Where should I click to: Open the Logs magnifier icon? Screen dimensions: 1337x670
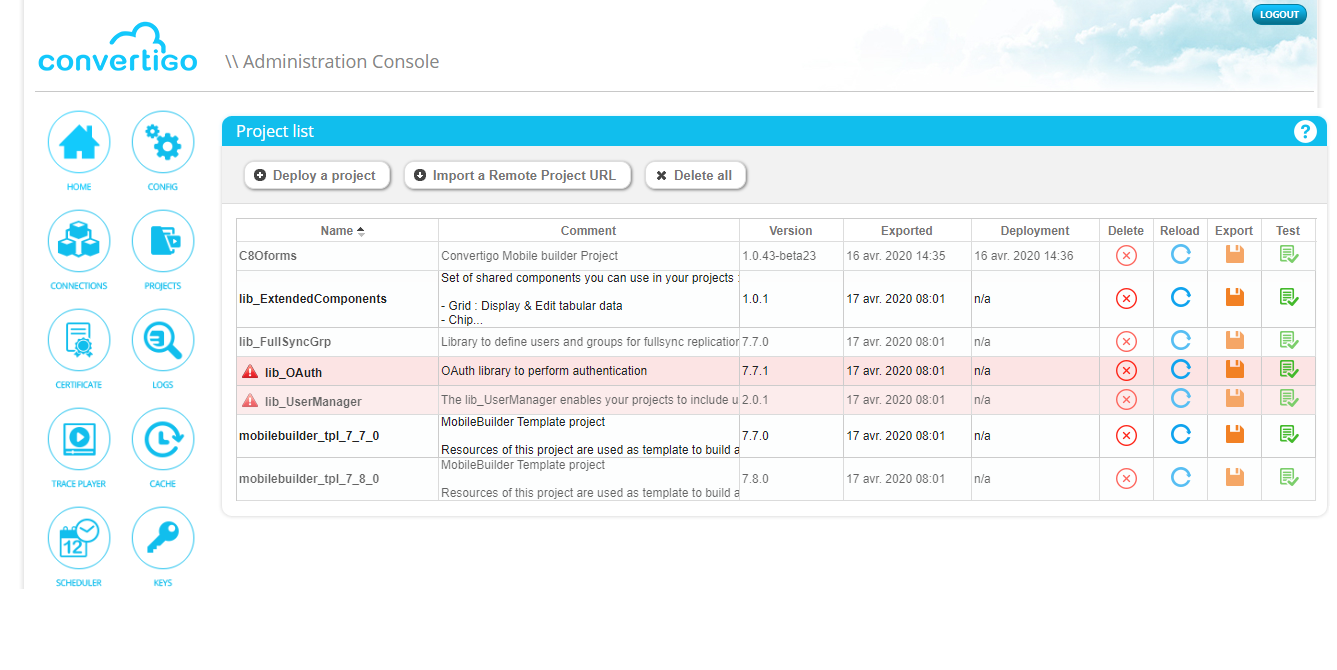click(x=163, y=340)
